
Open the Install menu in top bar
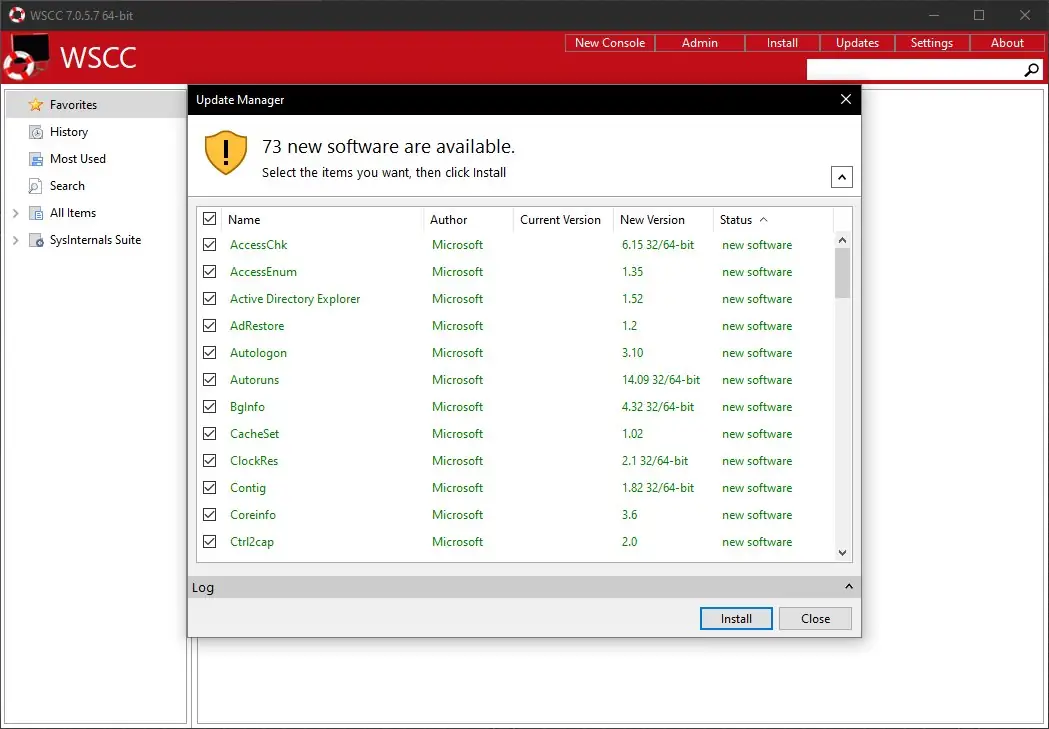(782, 43)
